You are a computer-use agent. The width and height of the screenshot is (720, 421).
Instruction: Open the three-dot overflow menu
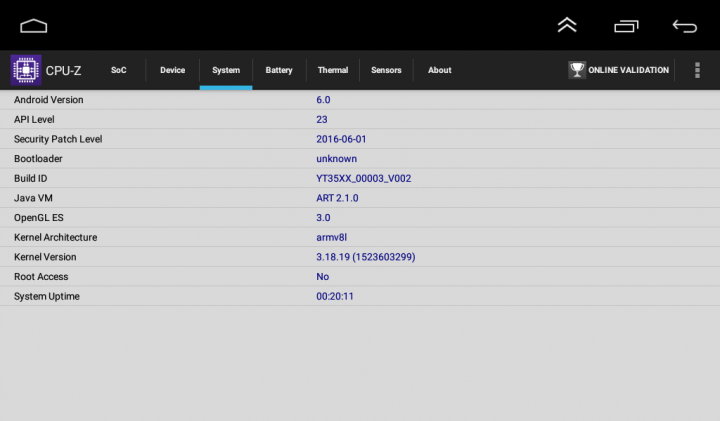697,70
